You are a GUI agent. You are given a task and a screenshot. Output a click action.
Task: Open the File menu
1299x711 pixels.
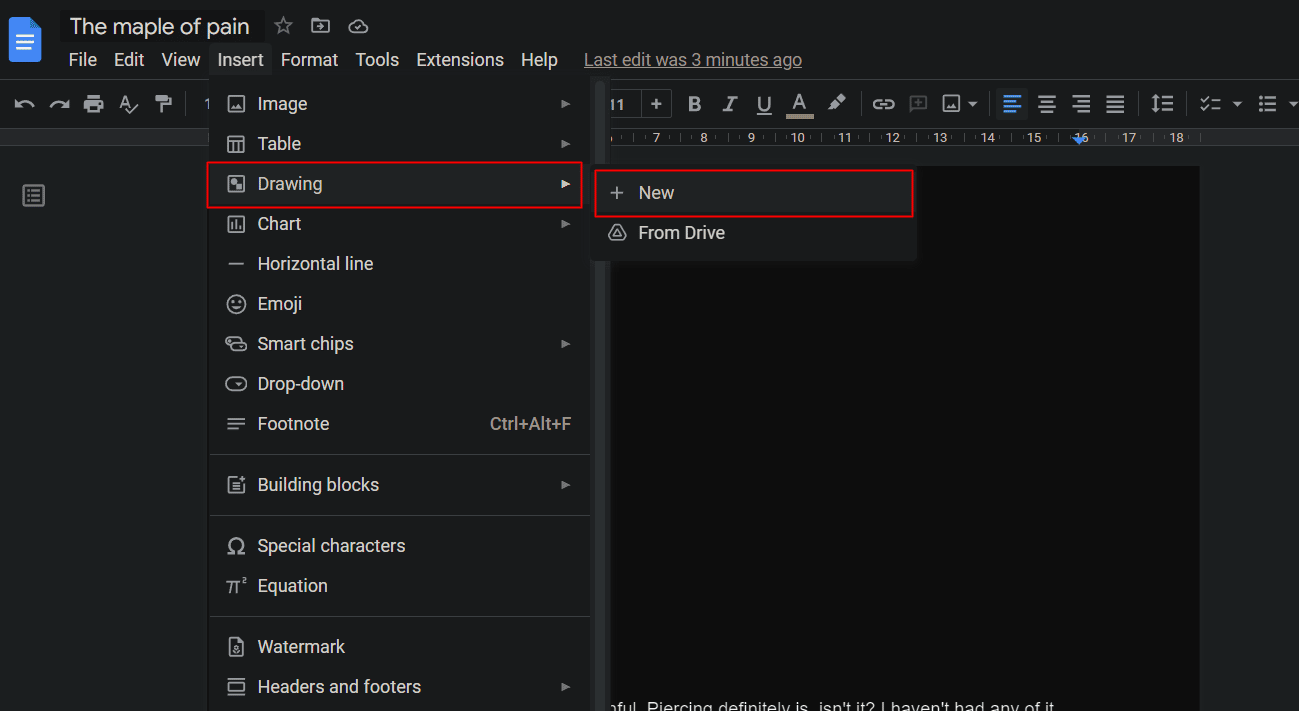coord(83,60)
